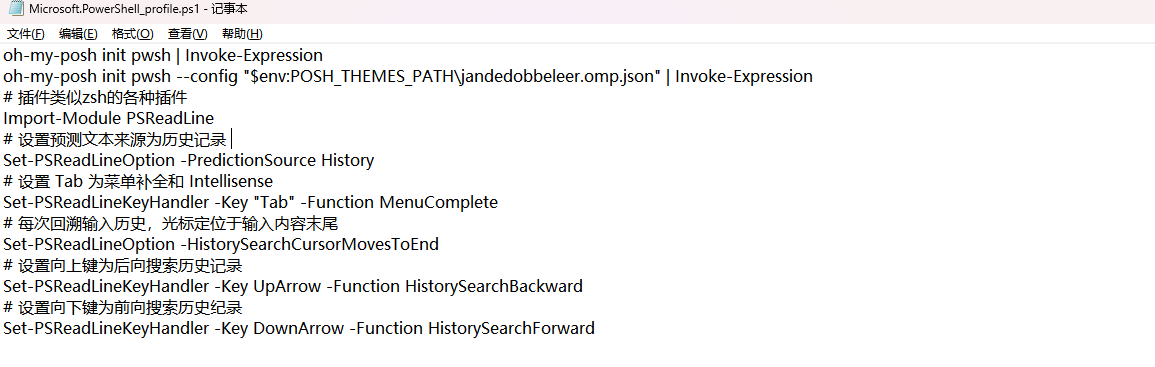Click line with '-Function HistorySearchBackward'
1155x367 pixels.
coord(293,286)
